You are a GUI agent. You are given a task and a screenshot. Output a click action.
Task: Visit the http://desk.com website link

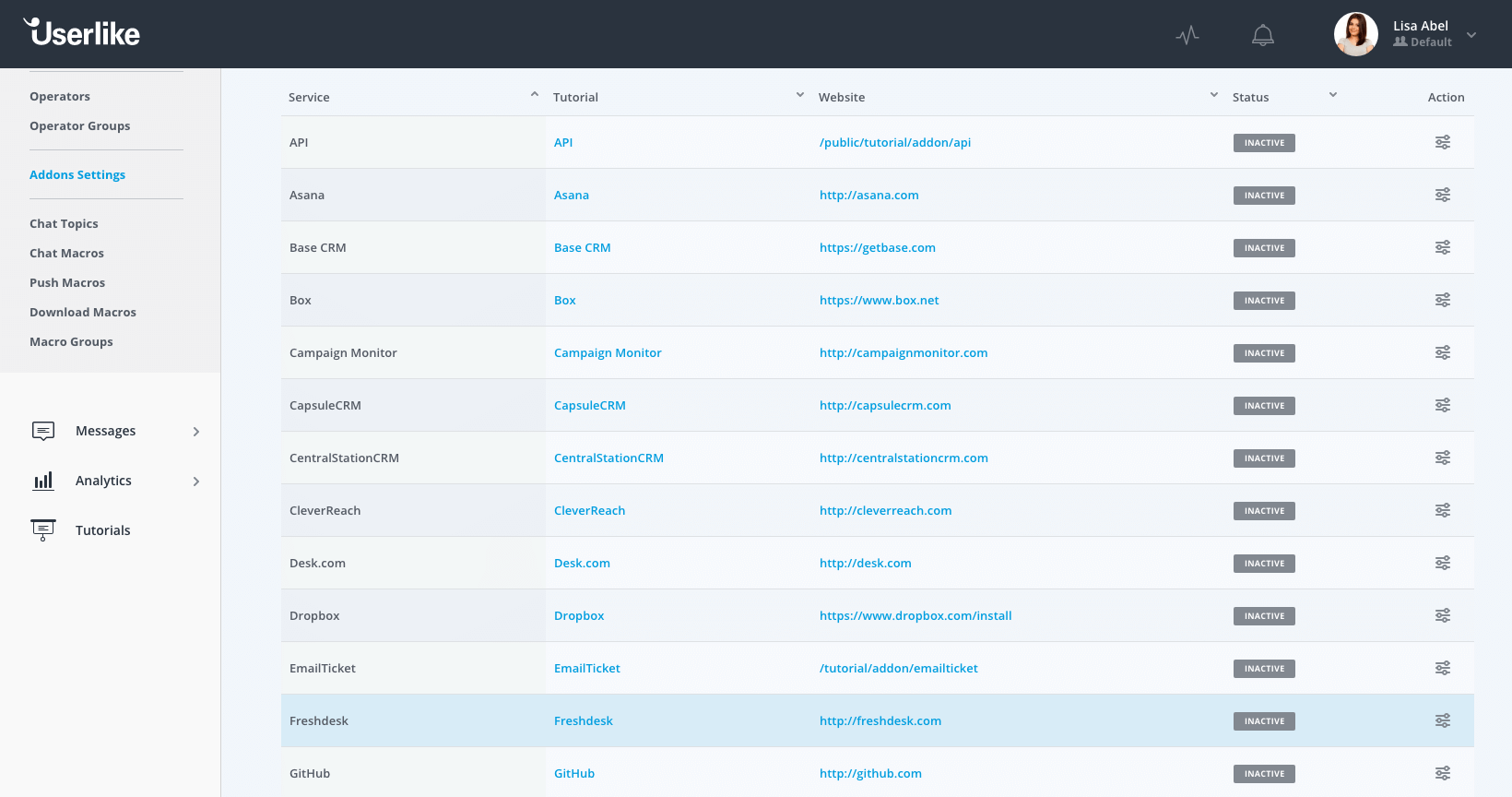click(x=865, y=563)
